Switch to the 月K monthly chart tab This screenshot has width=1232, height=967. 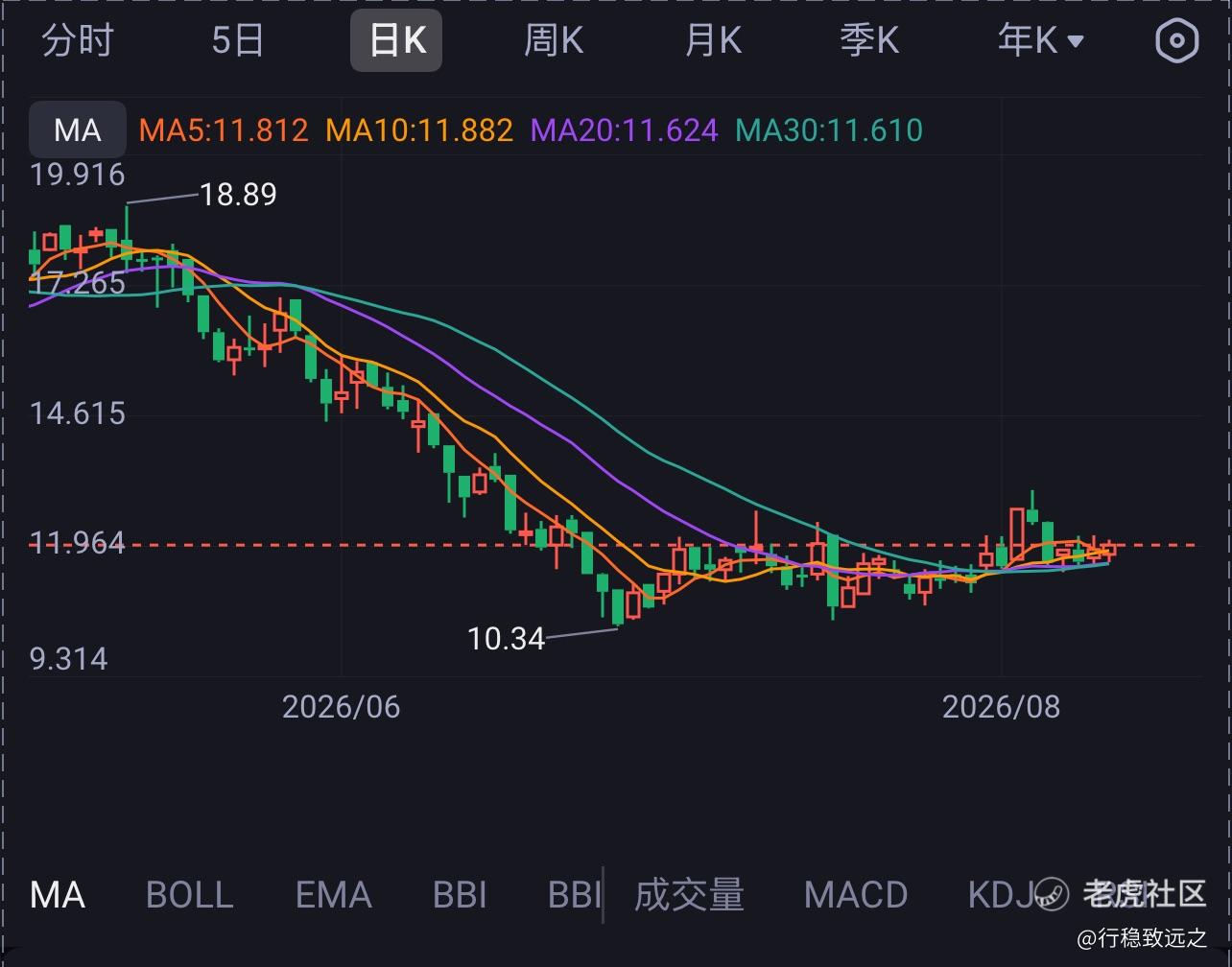713,40
